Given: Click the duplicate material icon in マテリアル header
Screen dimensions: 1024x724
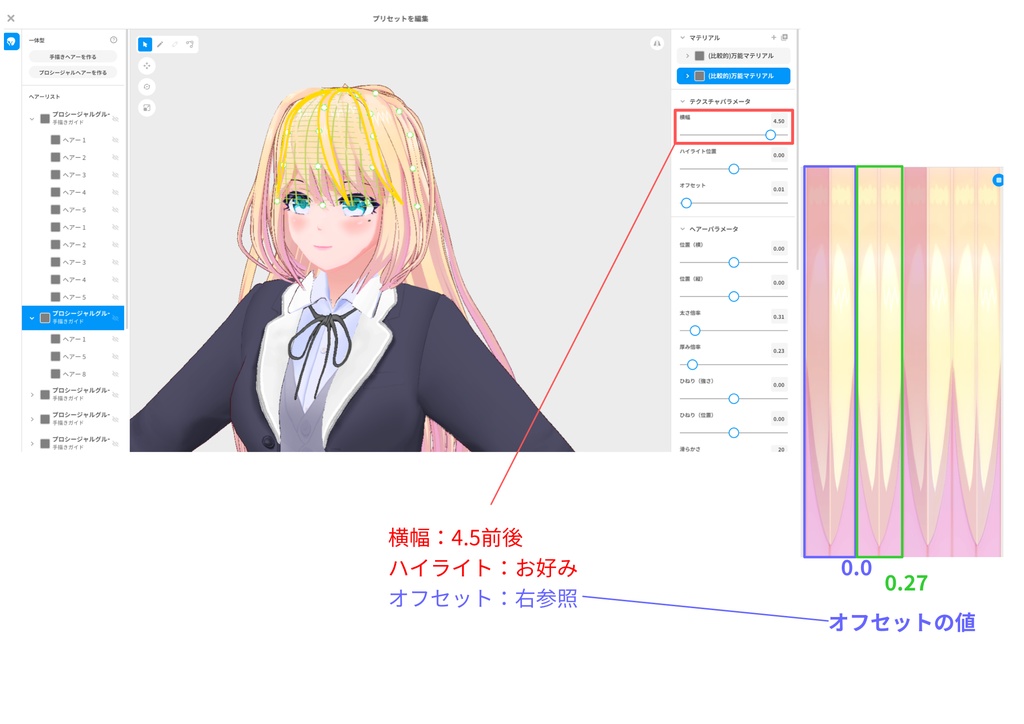Looking at the screenshot, I should 785,37.
